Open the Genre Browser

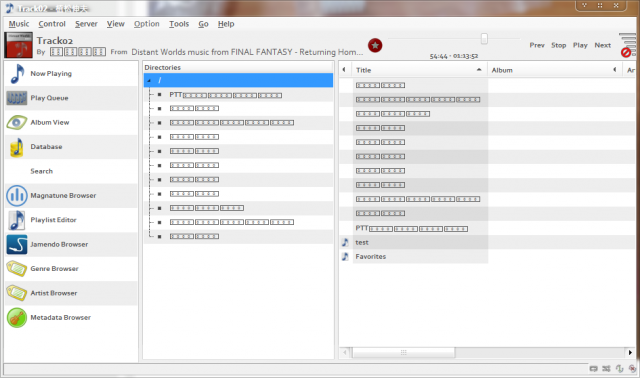pyautogui.click(x=71, y=269)
